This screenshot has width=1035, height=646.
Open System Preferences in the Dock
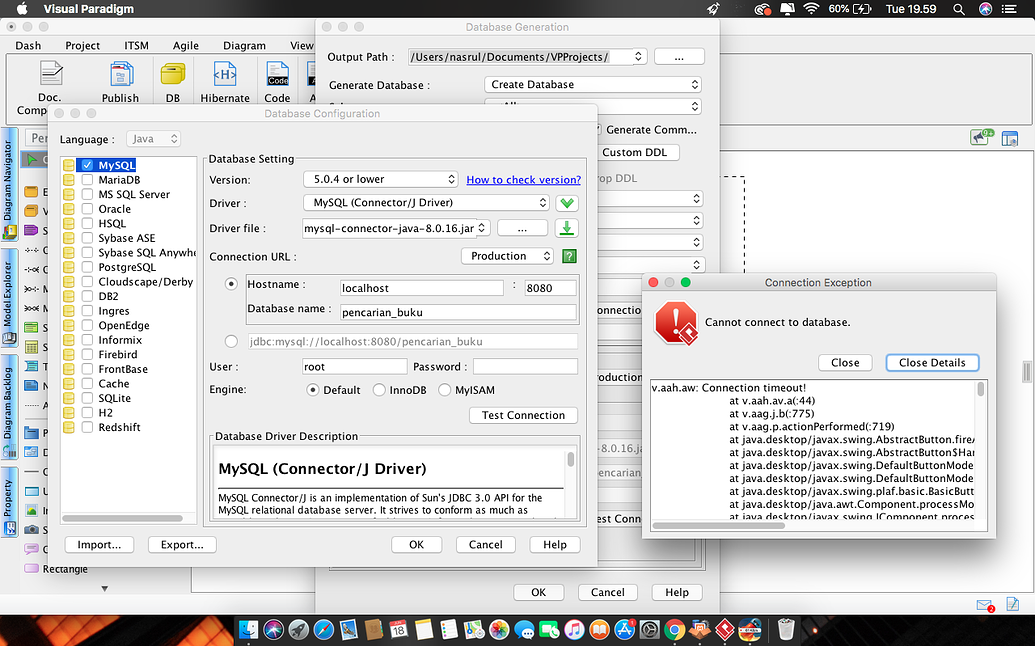(650, 630)
